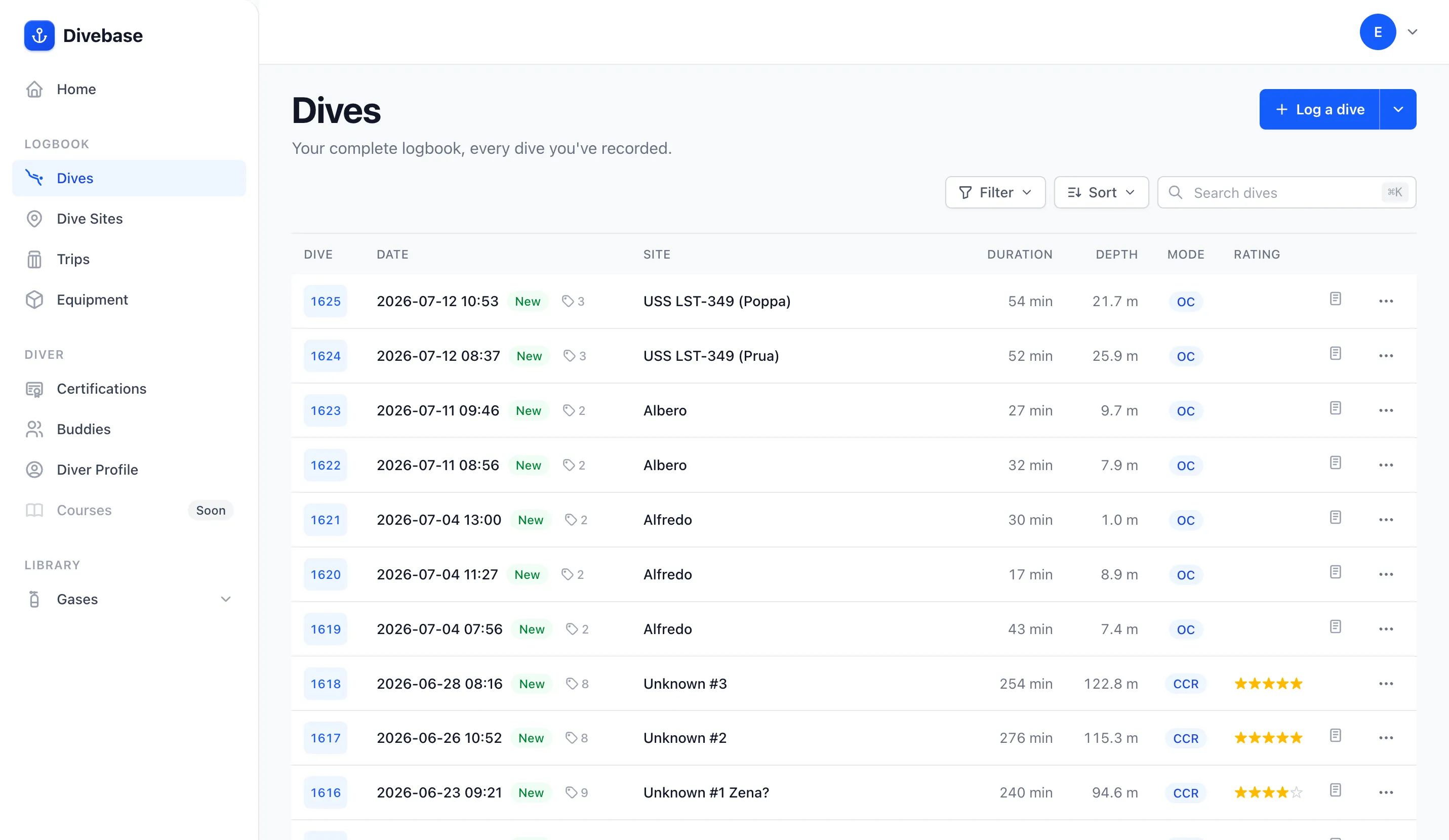Open the notes icon for dive 1623
The width and height of the screenshot is (1449, 840).
1335,408
